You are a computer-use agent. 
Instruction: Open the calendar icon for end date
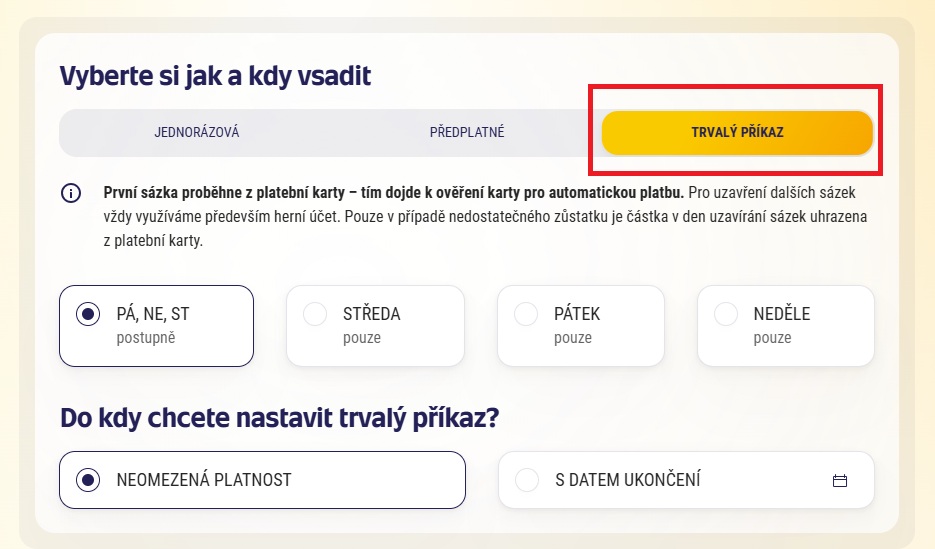pyautogui.click(x=840, y=480)
